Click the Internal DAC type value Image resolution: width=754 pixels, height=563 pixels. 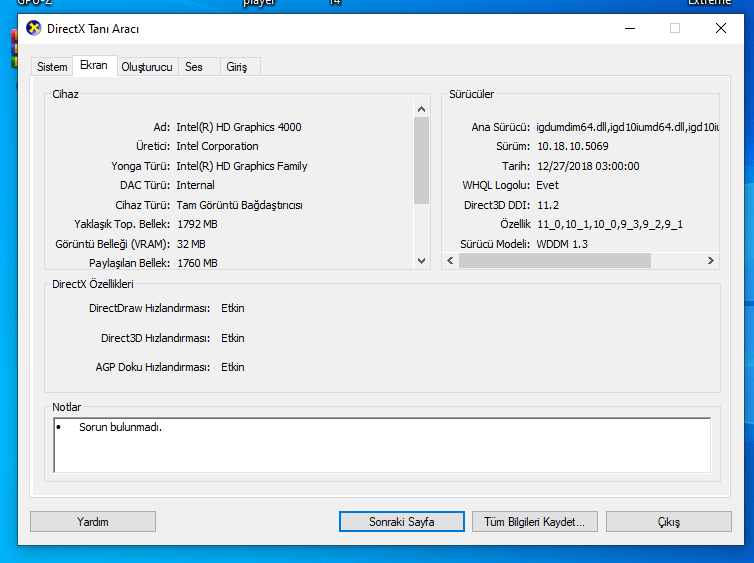(x=195, y=185)
